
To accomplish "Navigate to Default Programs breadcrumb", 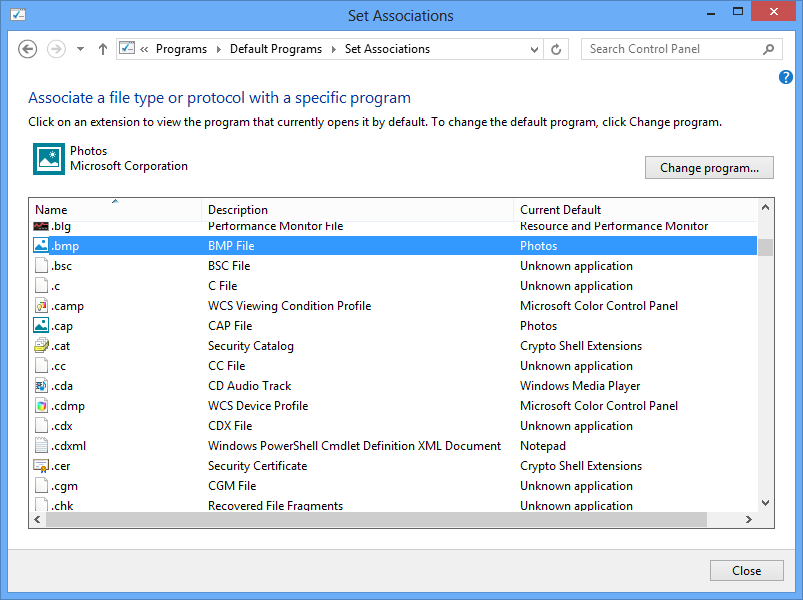I will pyautogui.click(x=276, y=49).
